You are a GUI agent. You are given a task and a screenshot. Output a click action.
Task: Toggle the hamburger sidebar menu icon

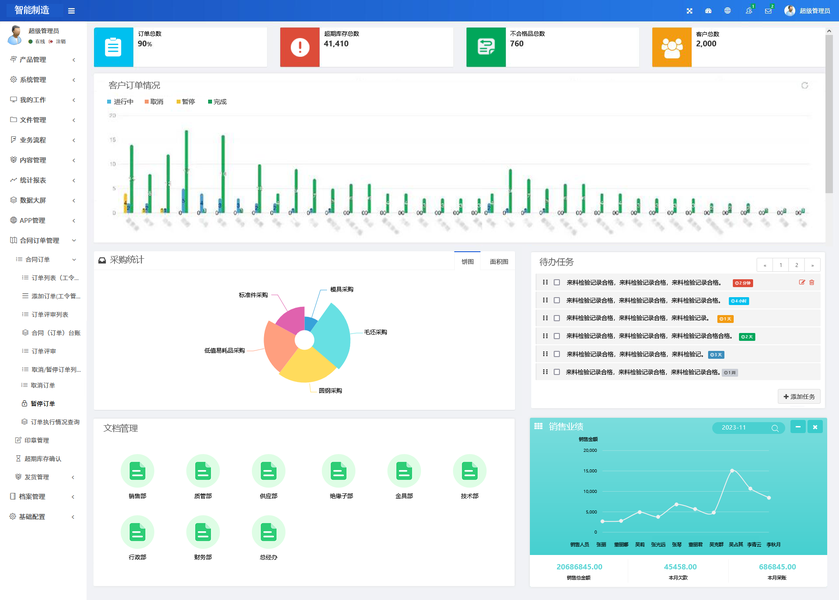point(71,11)
